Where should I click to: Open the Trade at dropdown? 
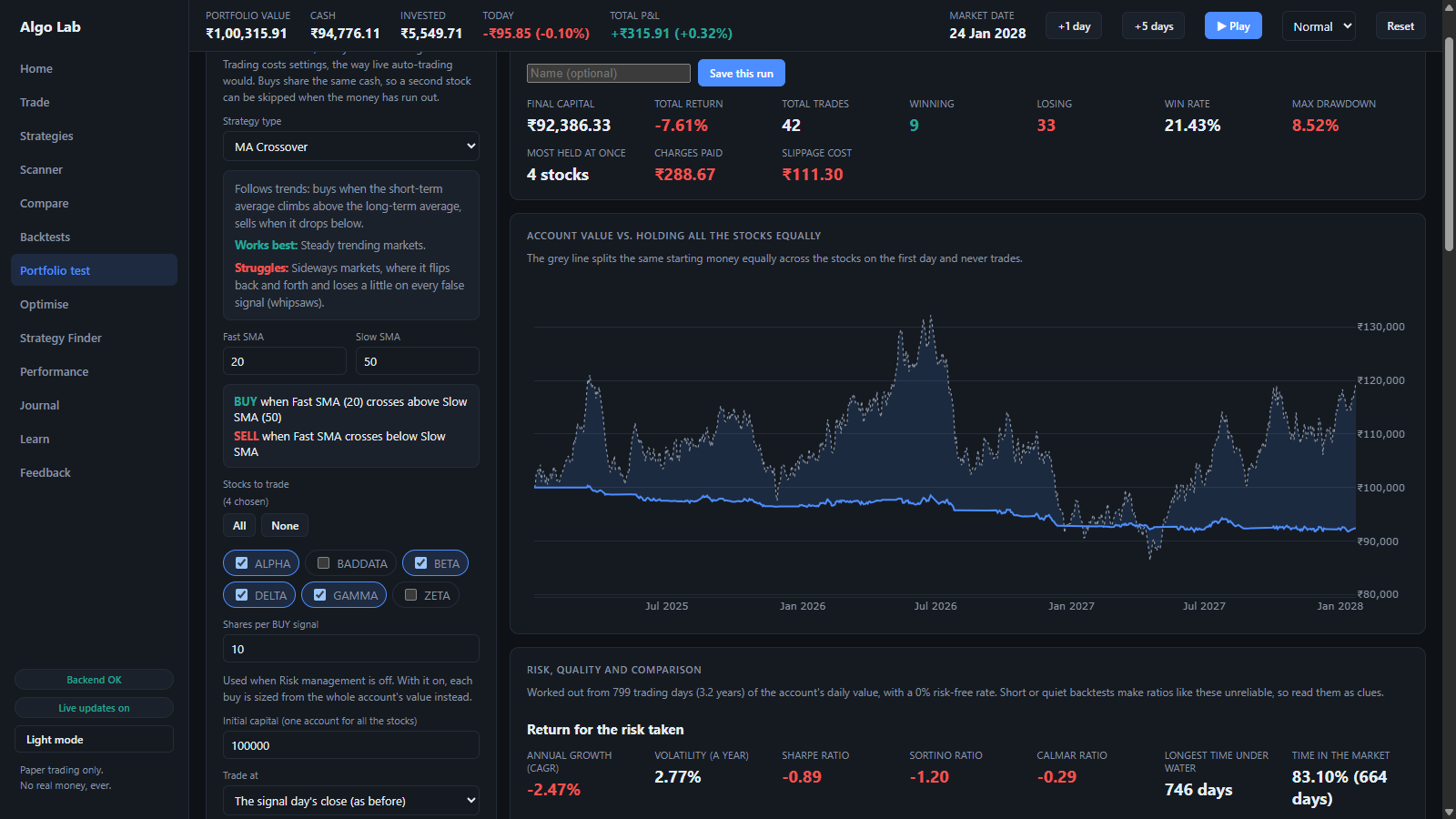tap(351, 801)
